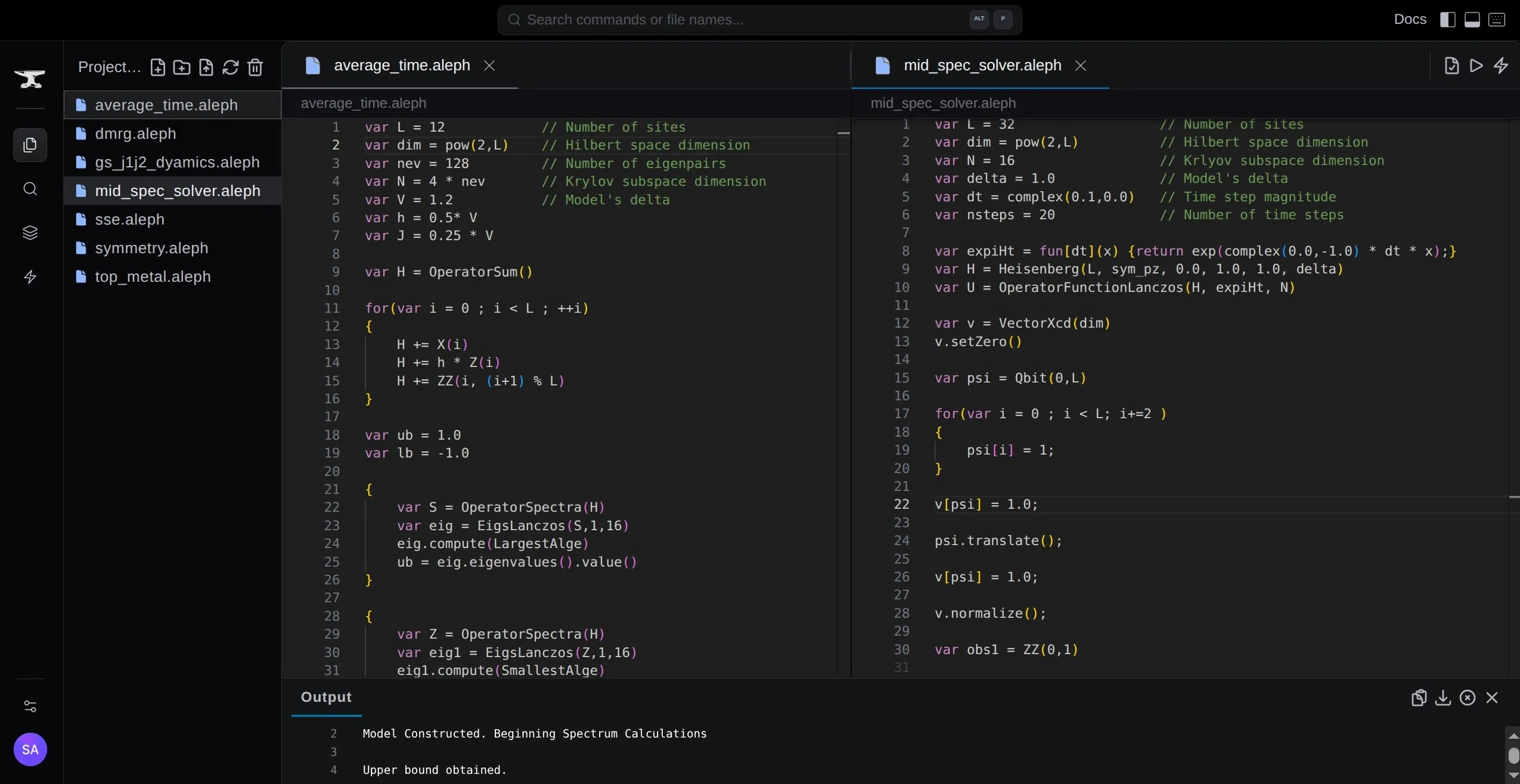Open sse.aleph in file list
This screenshot has width=1520, height=784.
[x=172, y=219]
